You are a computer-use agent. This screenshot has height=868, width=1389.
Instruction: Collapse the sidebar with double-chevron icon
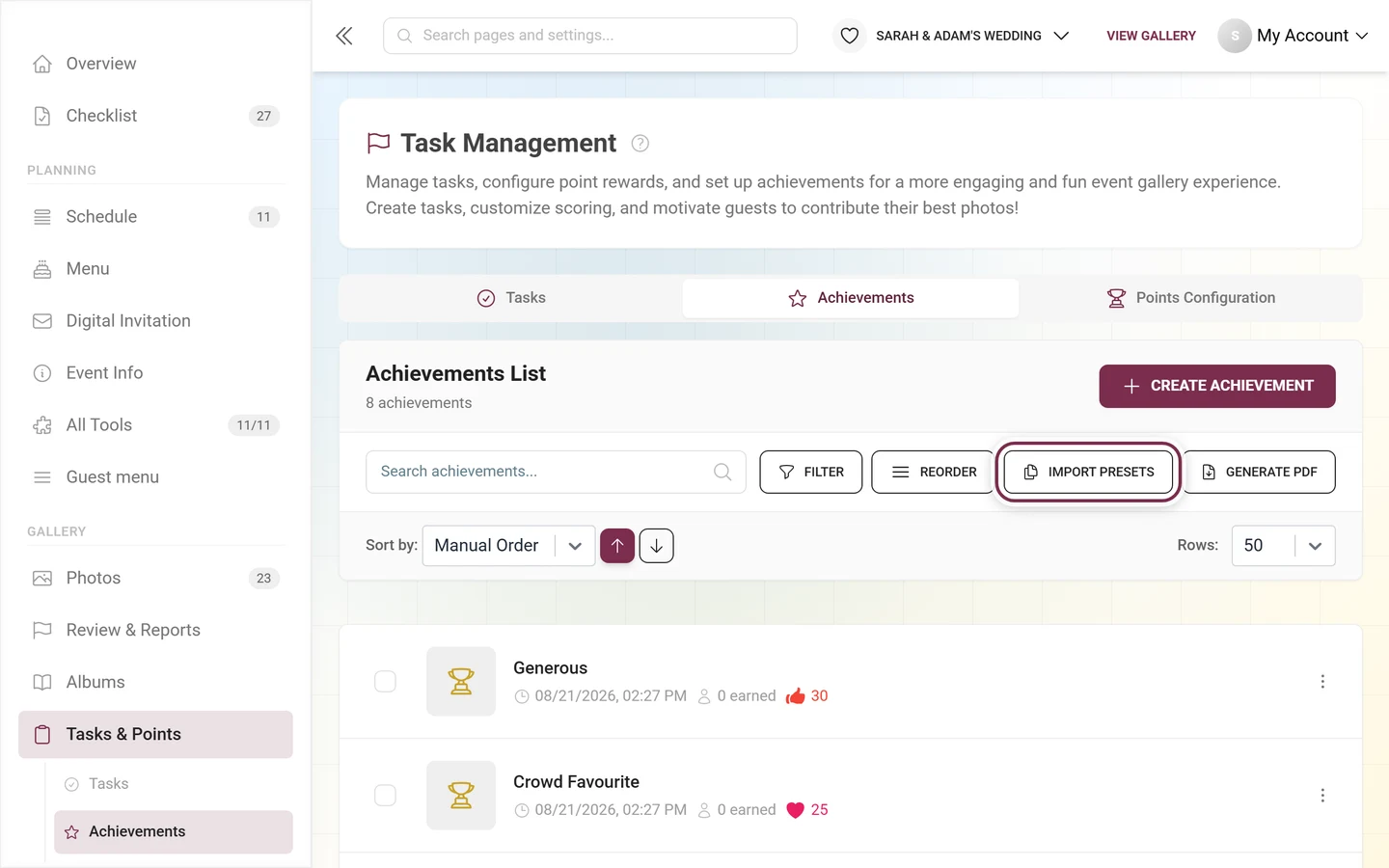tap(344, 36)
